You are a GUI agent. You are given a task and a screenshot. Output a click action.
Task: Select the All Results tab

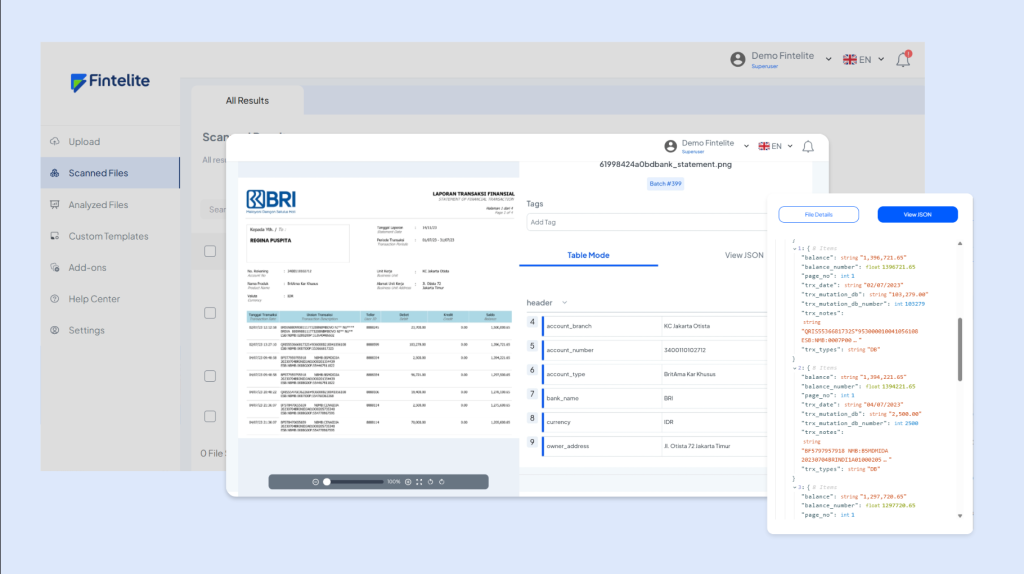point(247,101)
